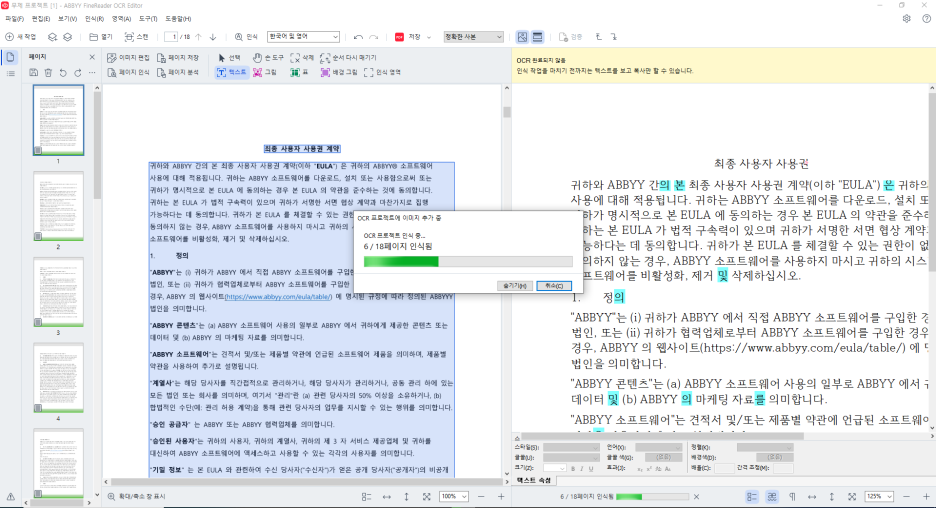Select the 그림 picture area tool
The height and width of the screenshot is (508, 936).
click(264, 73)
